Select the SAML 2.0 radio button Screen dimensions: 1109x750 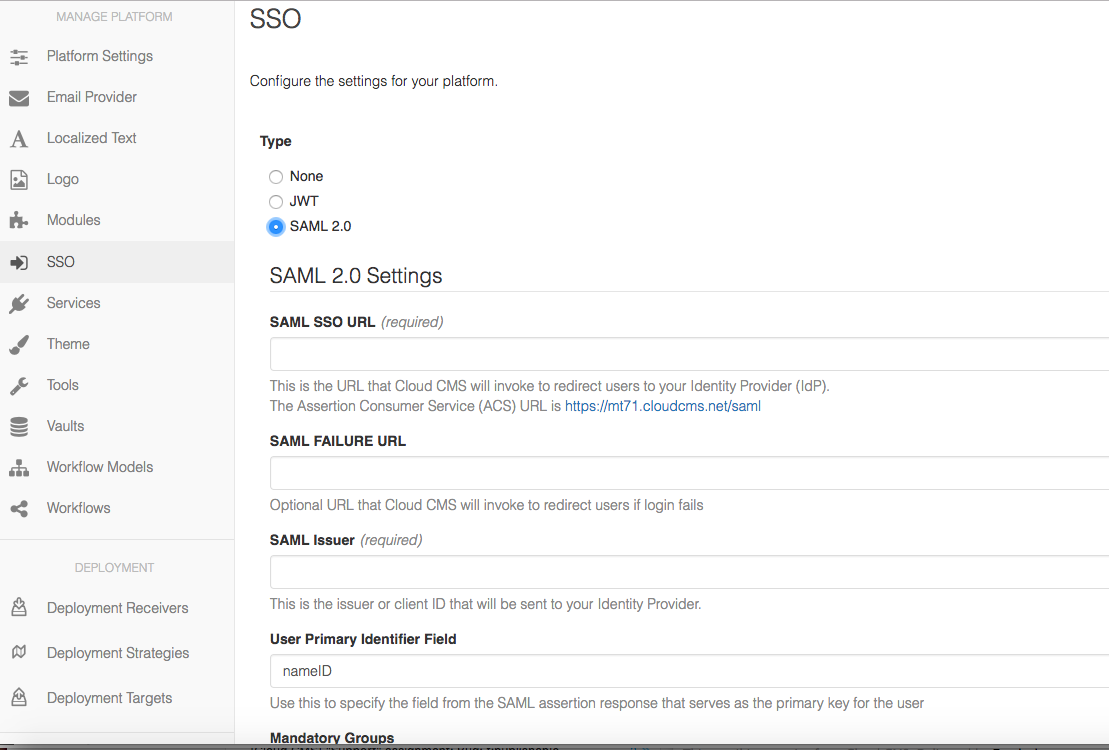(x=275, y=226)
